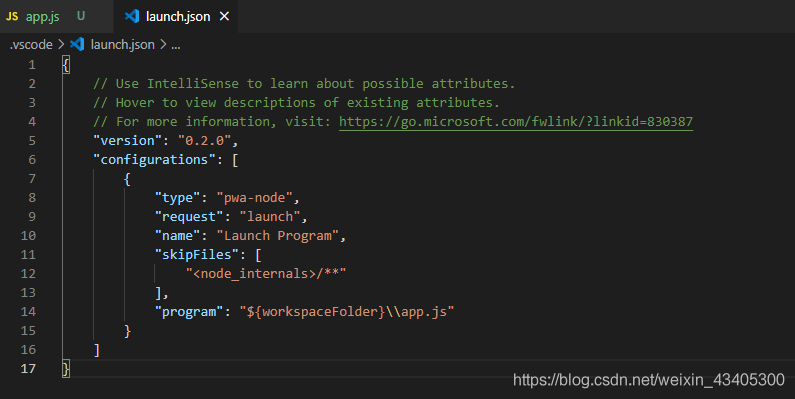Click the "configurations" key
The image size is (795, 399).
pyautogui.click(x=154, y=160)
